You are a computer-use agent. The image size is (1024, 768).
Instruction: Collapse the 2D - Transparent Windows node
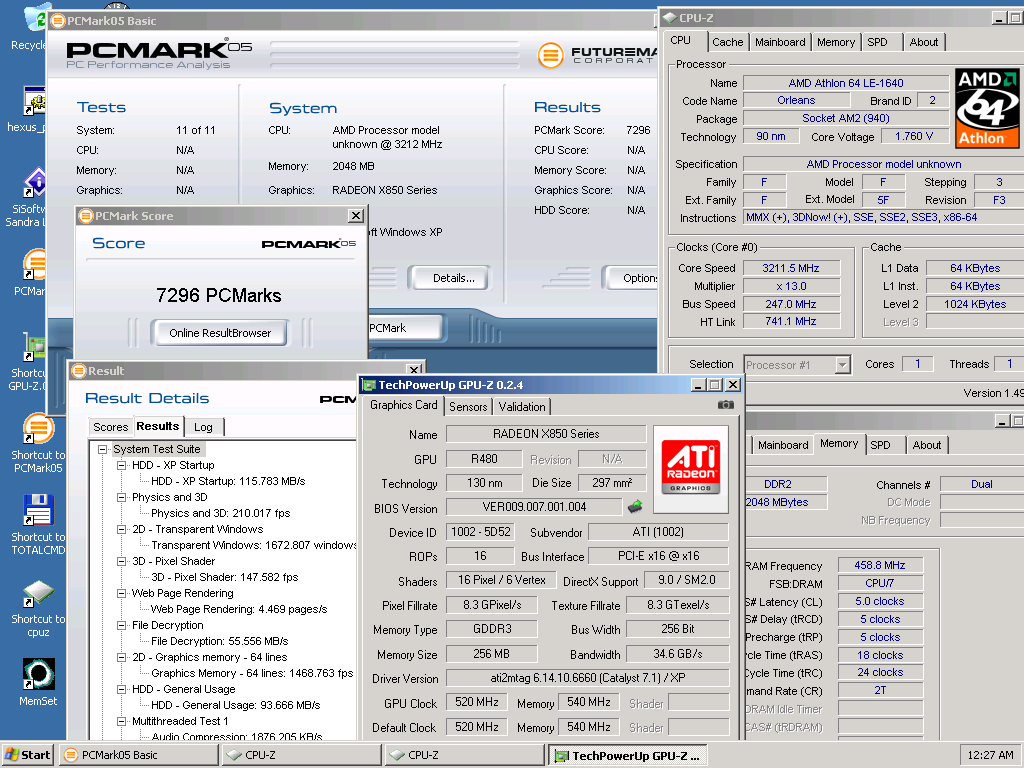click(x=121, y=529)
